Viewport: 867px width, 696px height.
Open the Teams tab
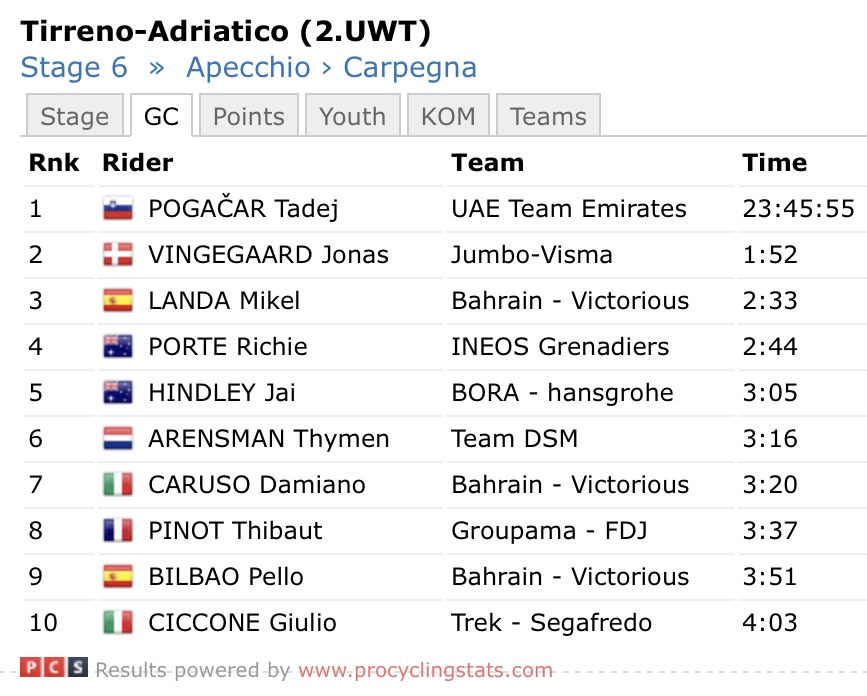click(547, 117)
